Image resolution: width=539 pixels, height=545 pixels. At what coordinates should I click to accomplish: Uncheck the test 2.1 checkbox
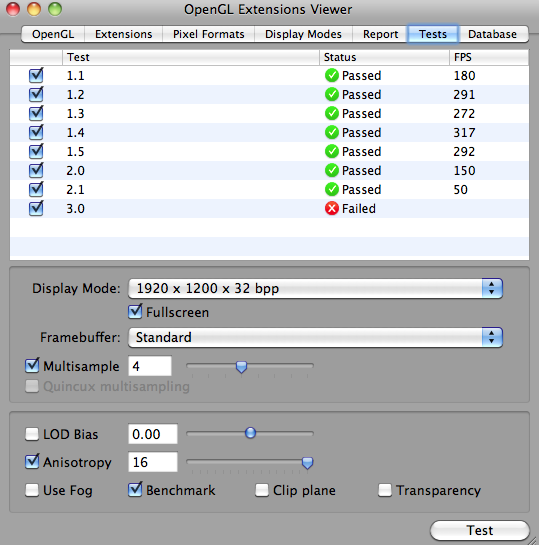[x=36, y=189]
